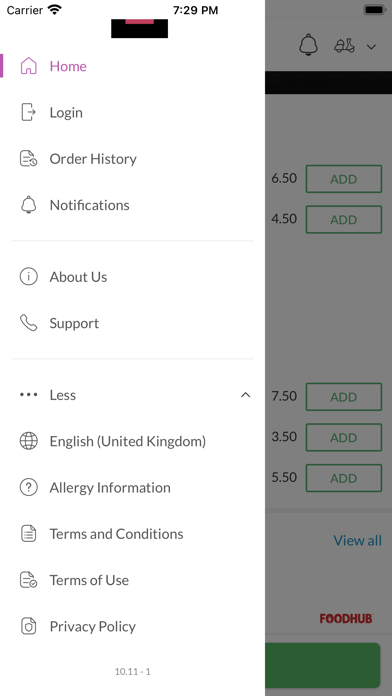This screenshot has width=392, height=696.
Task: Tap the Notifications bell icon in menu
Action: click(28, 205)
